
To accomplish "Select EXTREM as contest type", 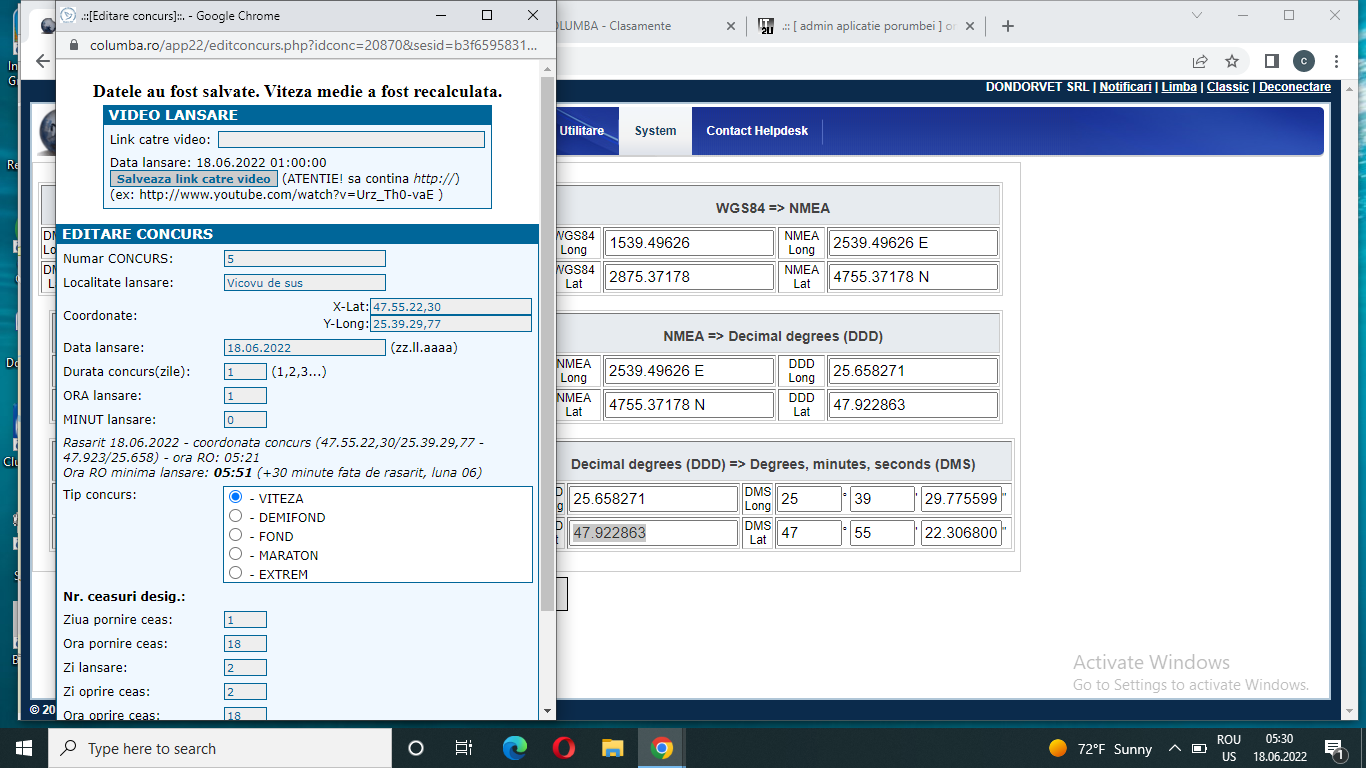I will [x=236, y=573].
